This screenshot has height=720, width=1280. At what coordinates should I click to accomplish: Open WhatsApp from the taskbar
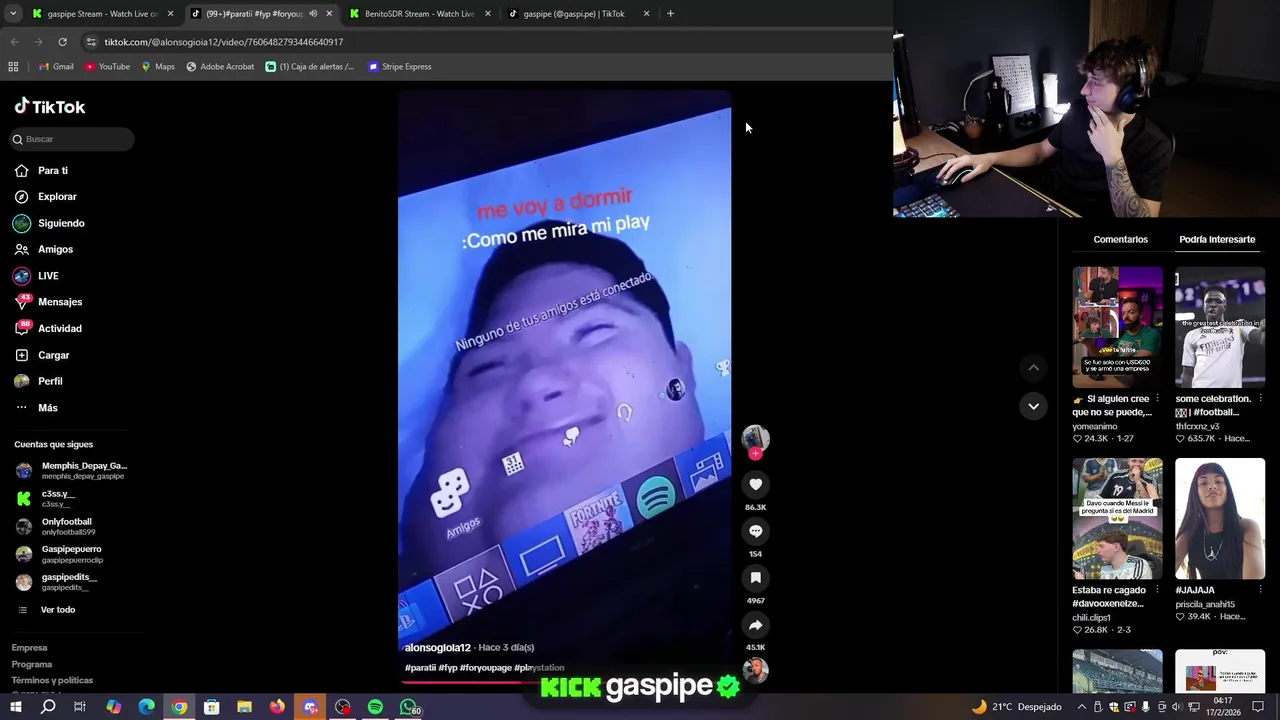click(x=408, y=707)
